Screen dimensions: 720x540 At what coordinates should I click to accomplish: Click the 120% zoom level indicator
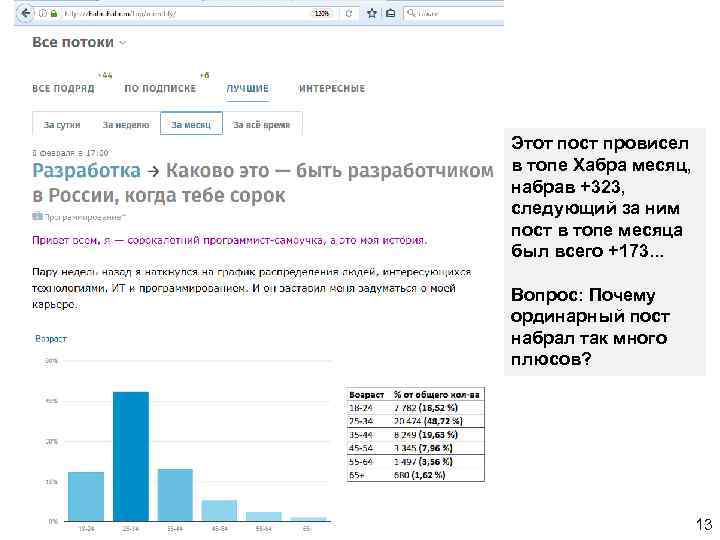321,13
